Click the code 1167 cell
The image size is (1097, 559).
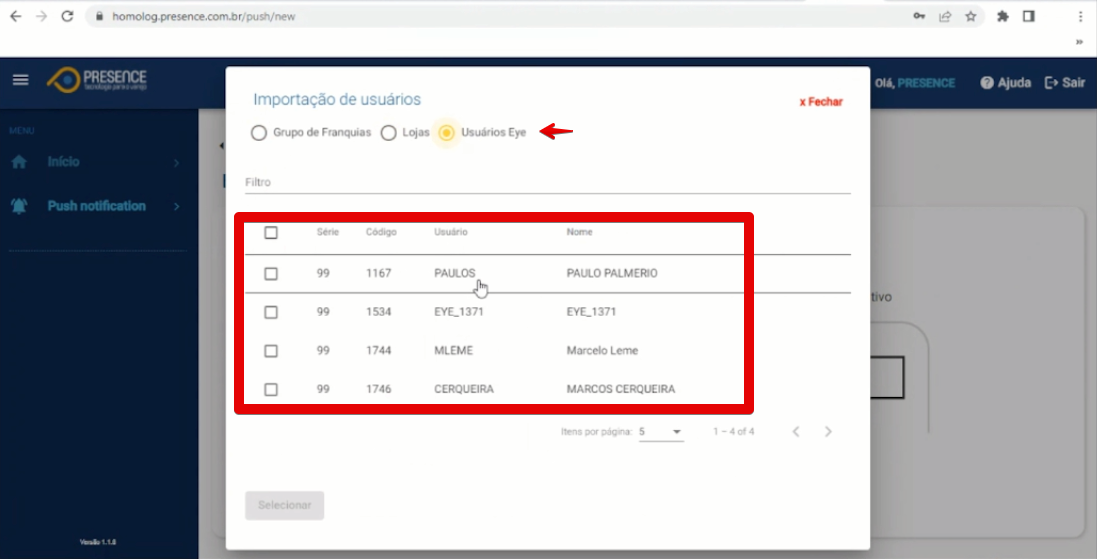(x=378, y=273)
